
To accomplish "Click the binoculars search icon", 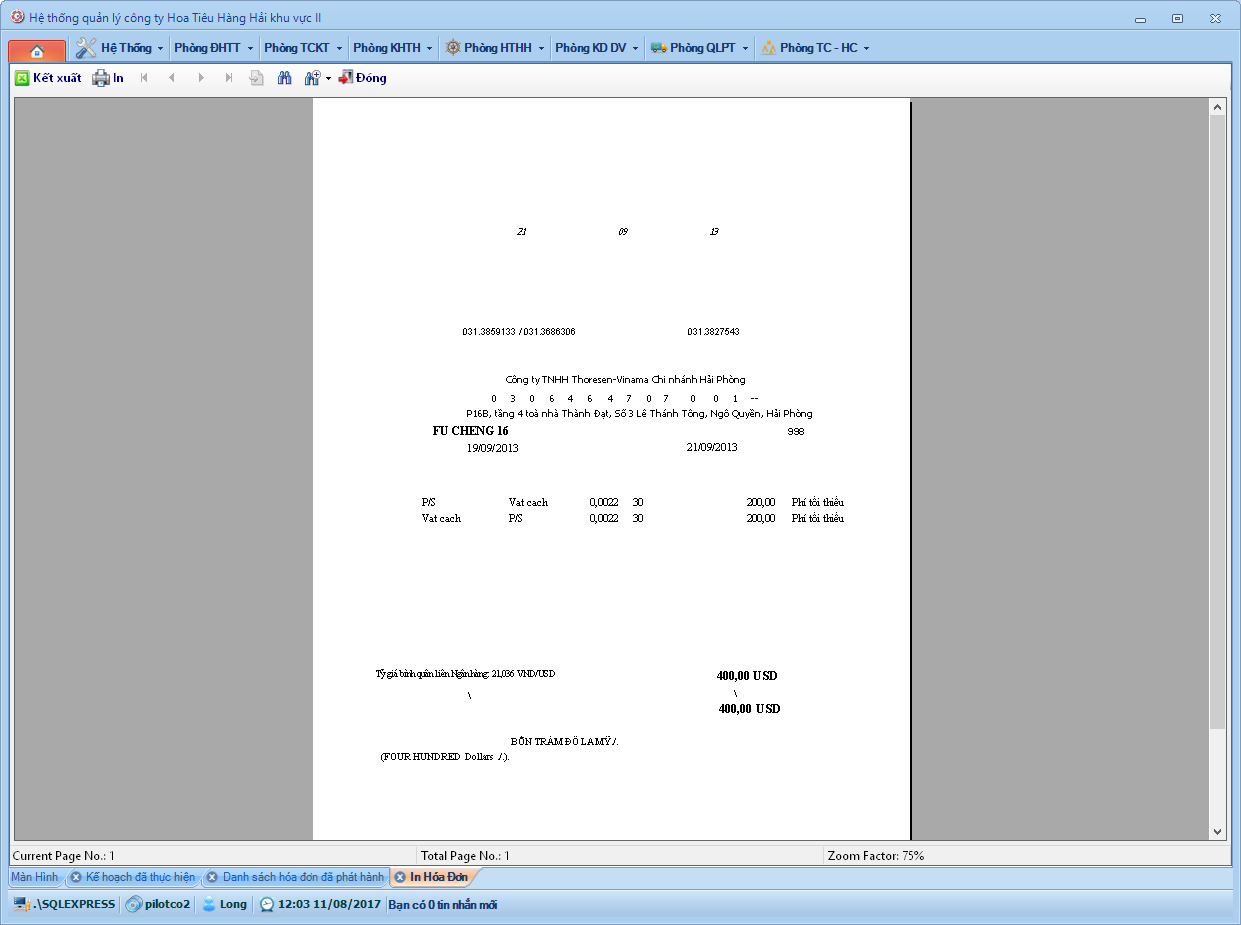I will [284, 78].
